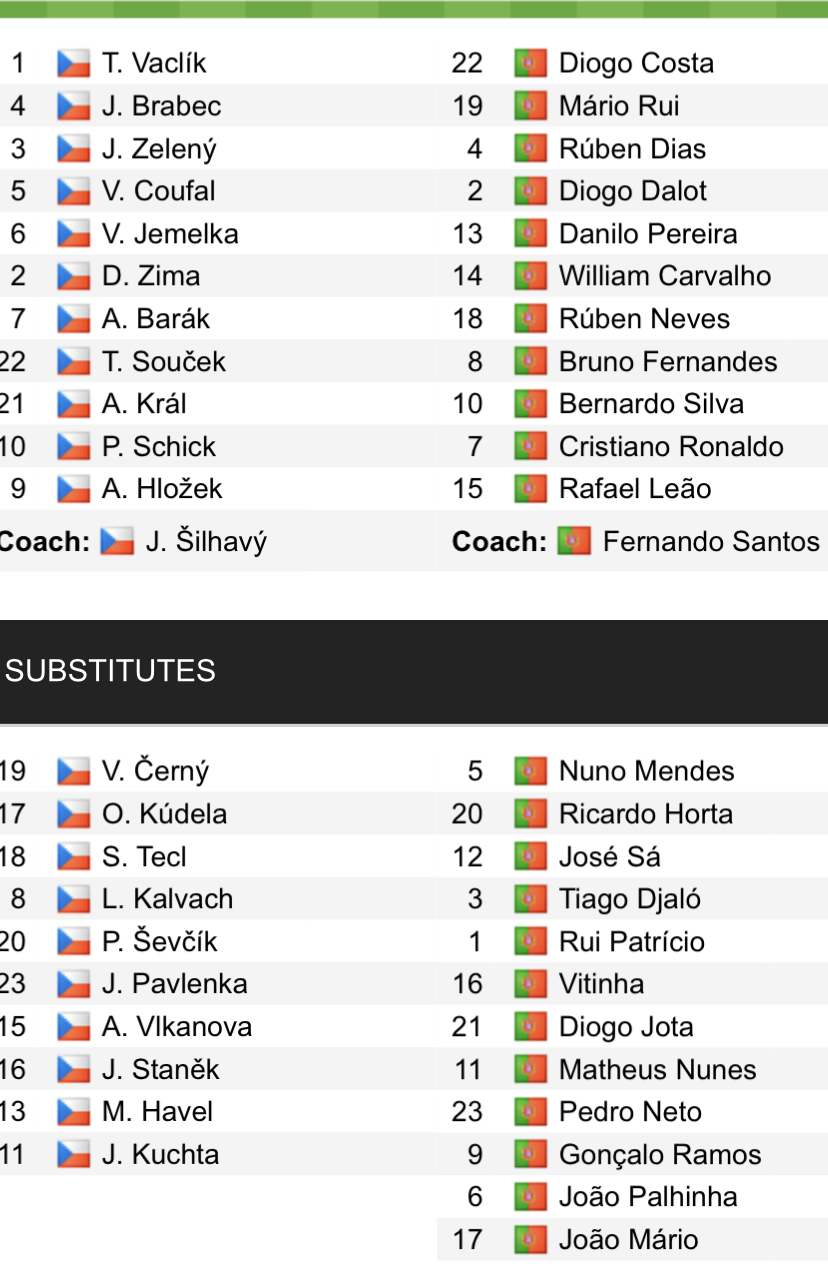Open substitute J. Pavlenka's page
This screenshot has width=828, height=1271.
point(175,984)
